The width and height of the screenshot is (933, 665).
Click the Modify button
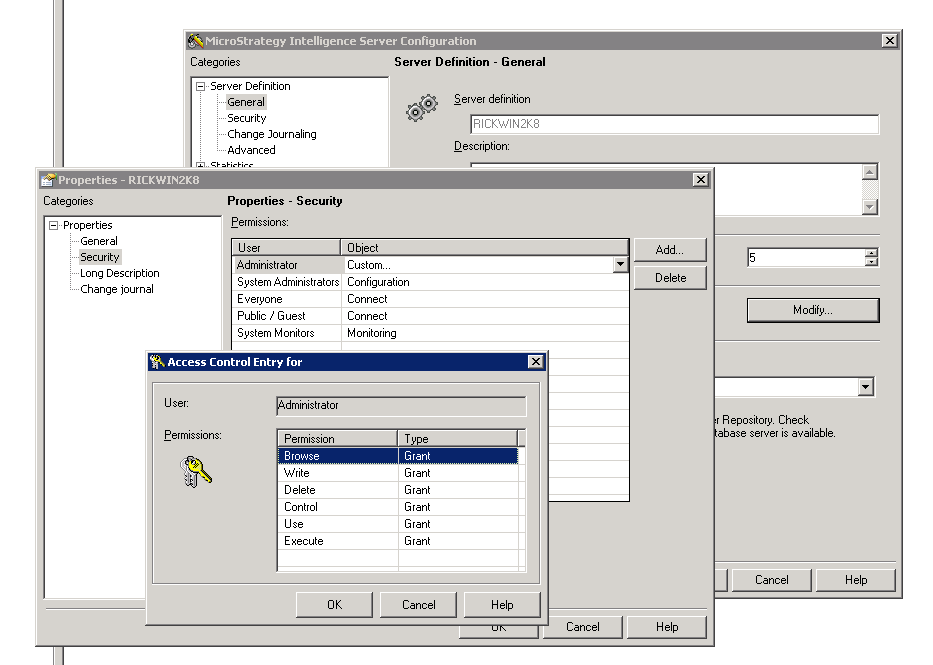coord(812,310)
